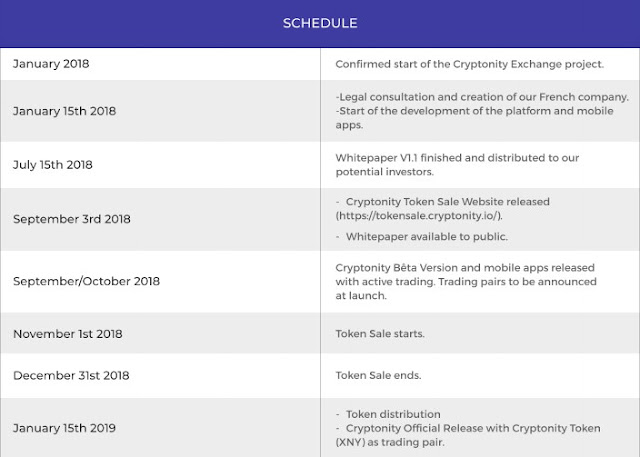Open the tokensale.cryptonity.io link
This screenshot has height=457, width=640.
pyautogui.click(x=419, y=216)
